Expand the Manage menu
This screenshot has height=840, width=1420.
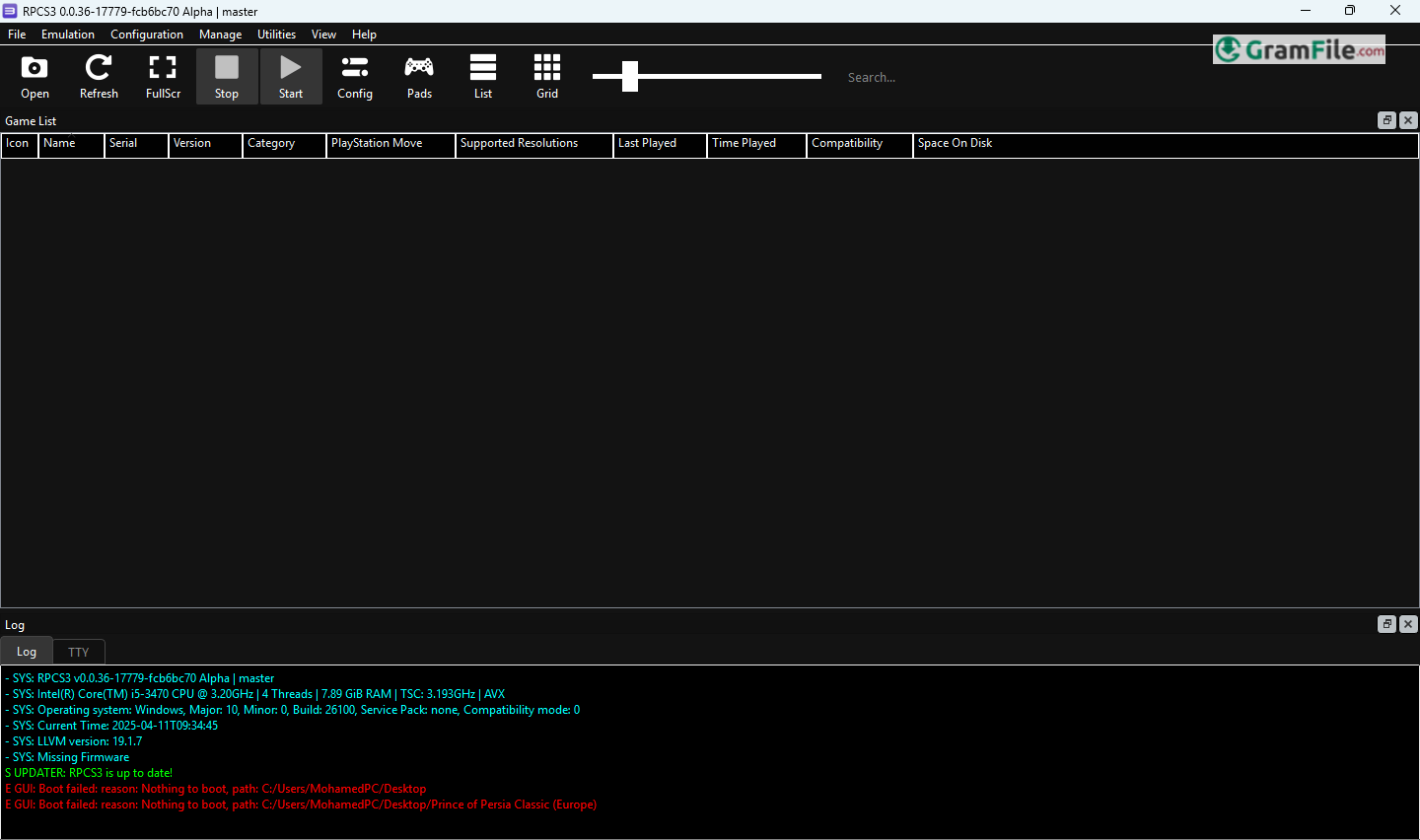(220, 35)
